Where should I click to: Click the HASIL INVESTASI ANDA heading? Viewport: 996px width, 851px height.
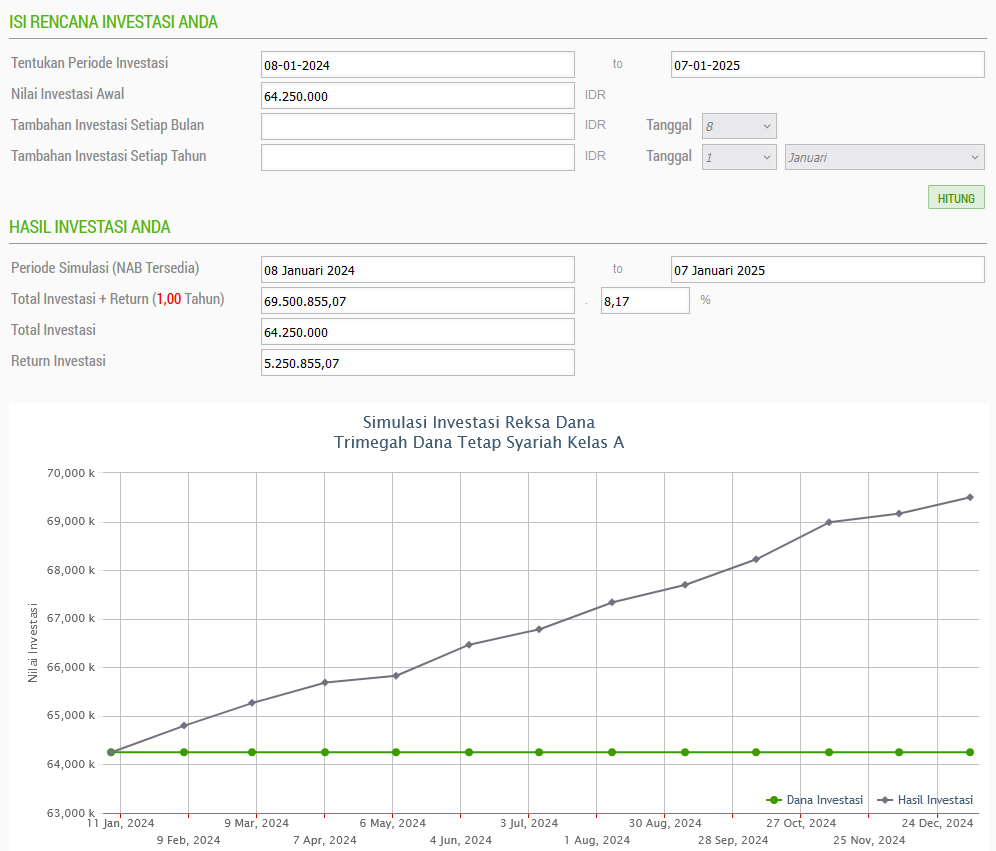tap(90, 227)
